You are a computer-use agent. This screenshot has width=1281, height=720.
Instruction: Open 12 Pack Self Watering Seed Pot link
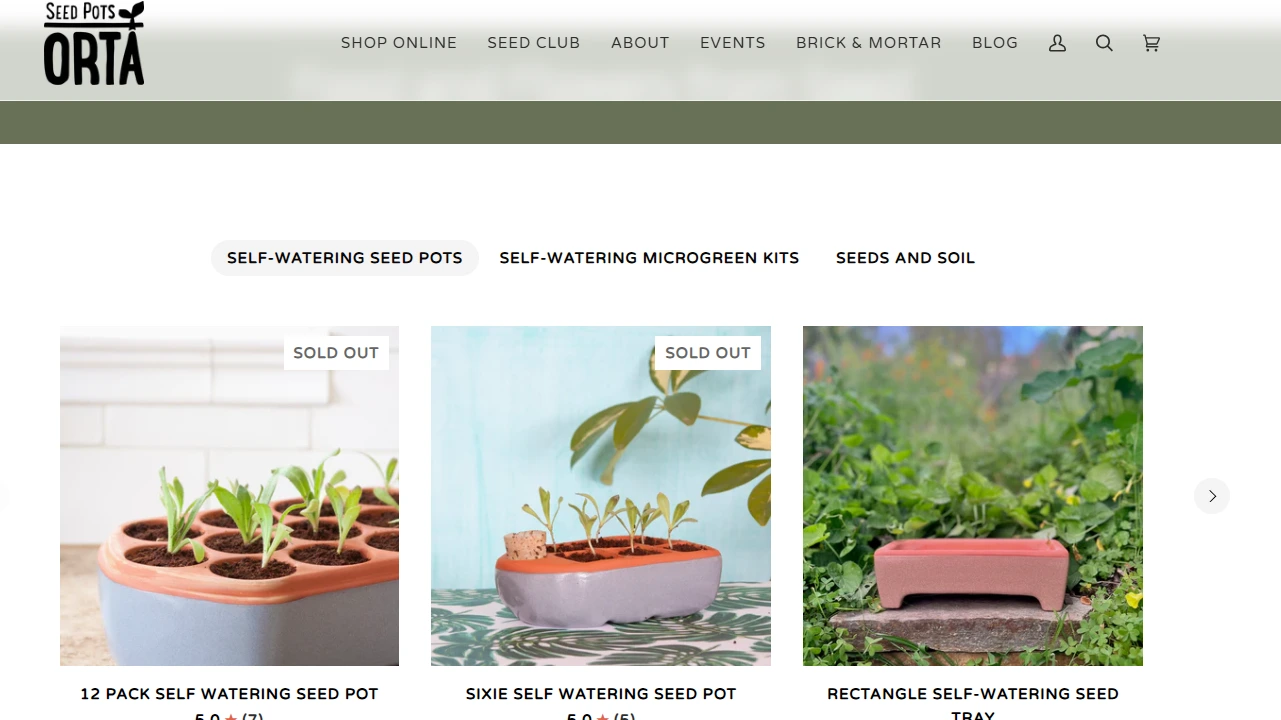tap(229, 693)
